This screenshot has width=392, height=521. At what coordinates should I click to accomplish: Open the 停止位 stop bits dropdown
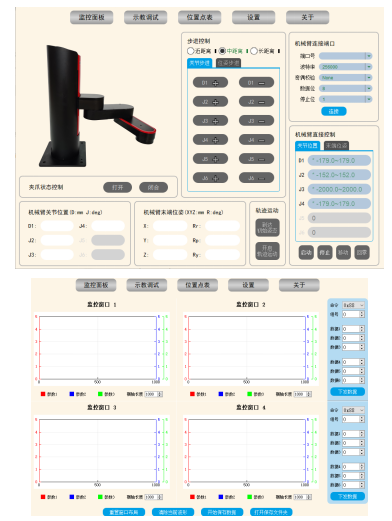coord(369,99)
